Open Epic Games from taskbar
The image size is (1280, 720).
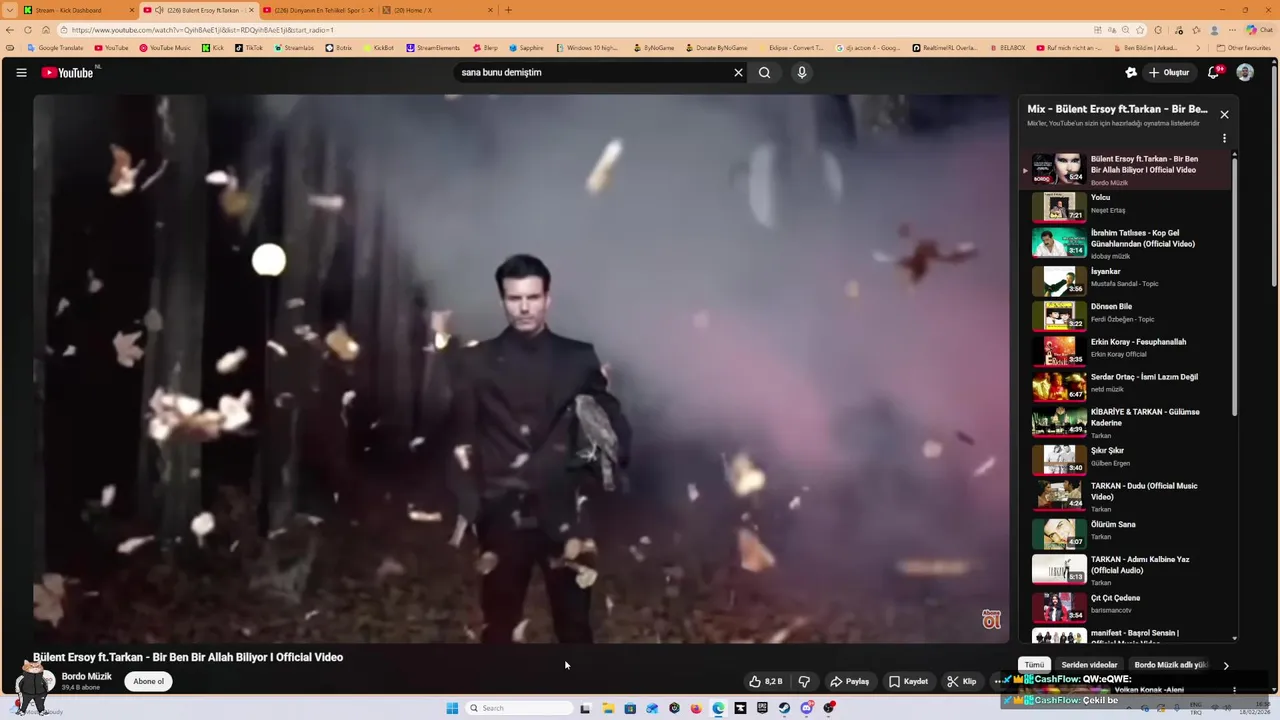pos(762,708)
